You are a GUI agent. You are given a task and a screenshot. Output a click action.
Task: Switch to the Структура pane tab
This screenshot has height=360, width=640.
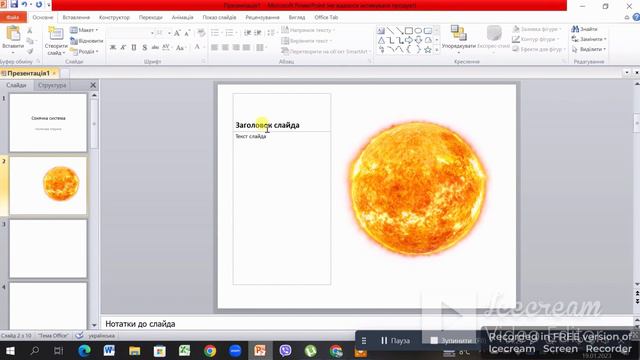(52, 85)
